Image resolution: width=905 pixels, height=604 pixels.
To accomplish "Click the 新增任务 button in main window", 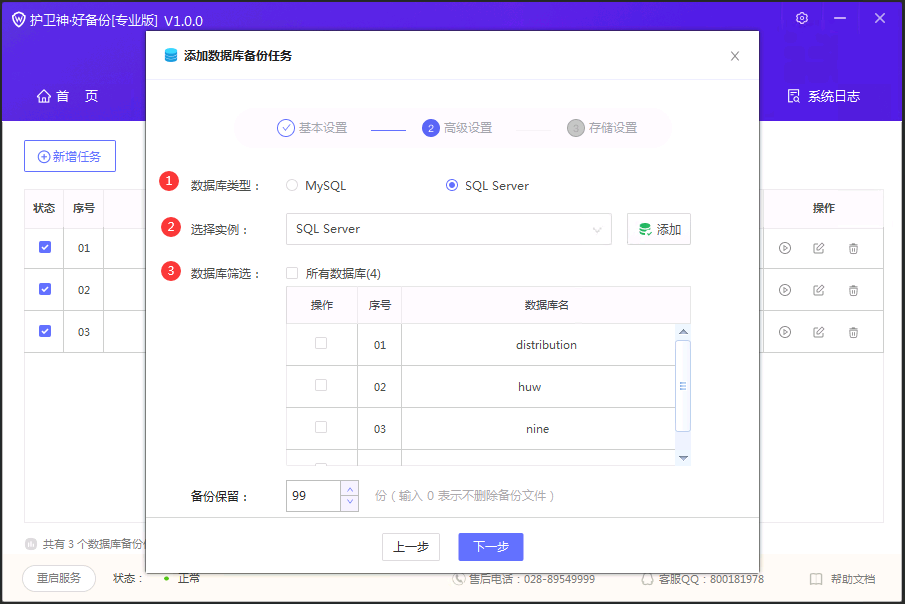I will [x=70, y=156].
